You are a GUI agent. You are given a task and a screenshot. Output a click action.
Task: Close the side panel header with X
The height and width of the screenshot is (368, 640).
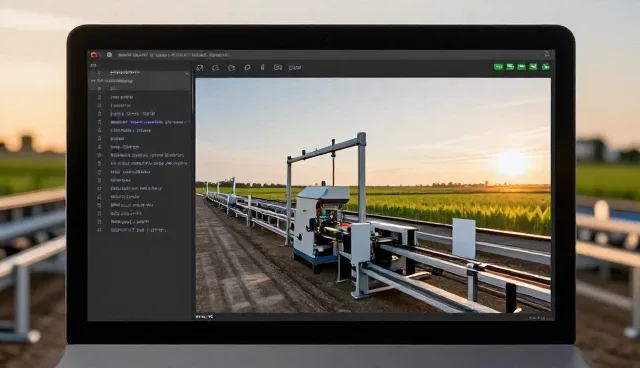point(187,74)
